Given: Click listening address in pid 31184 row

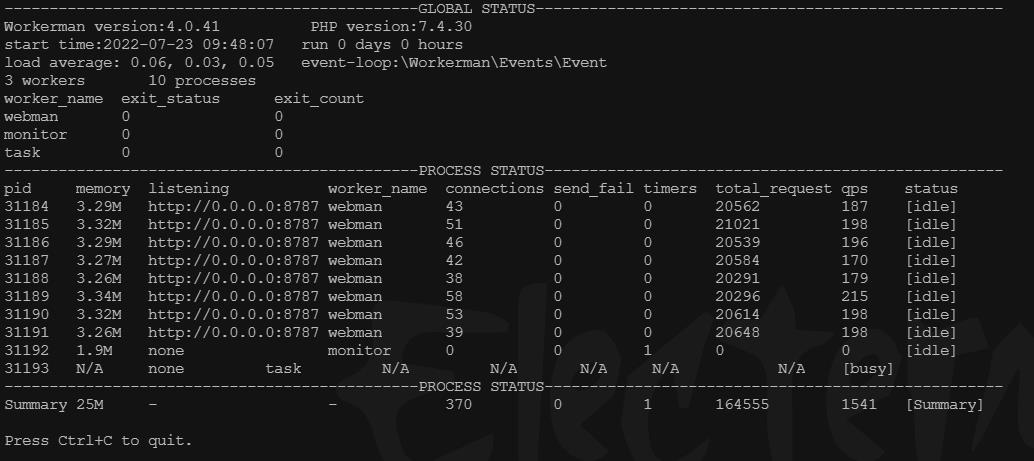Looking at the screenshot, I should point(233,206).
